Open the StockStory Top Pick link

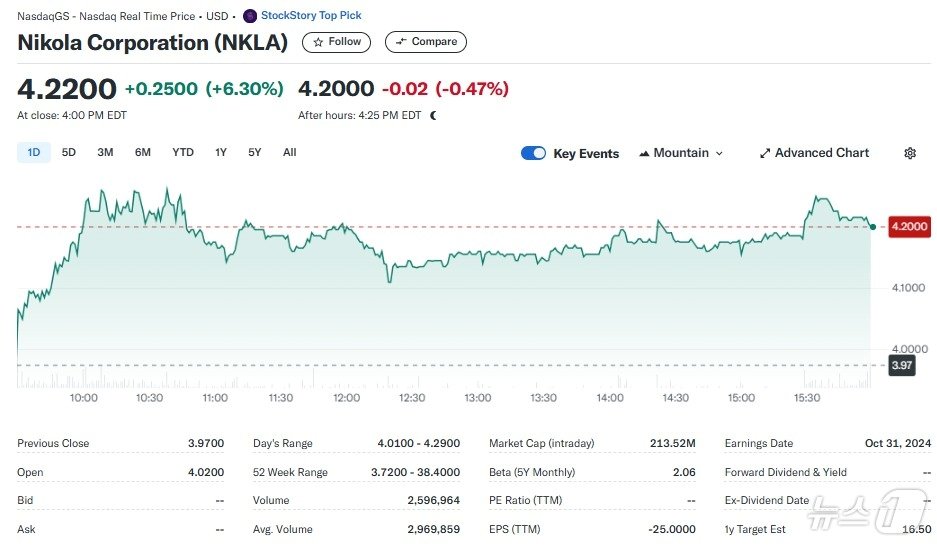(x=311, y=16)
